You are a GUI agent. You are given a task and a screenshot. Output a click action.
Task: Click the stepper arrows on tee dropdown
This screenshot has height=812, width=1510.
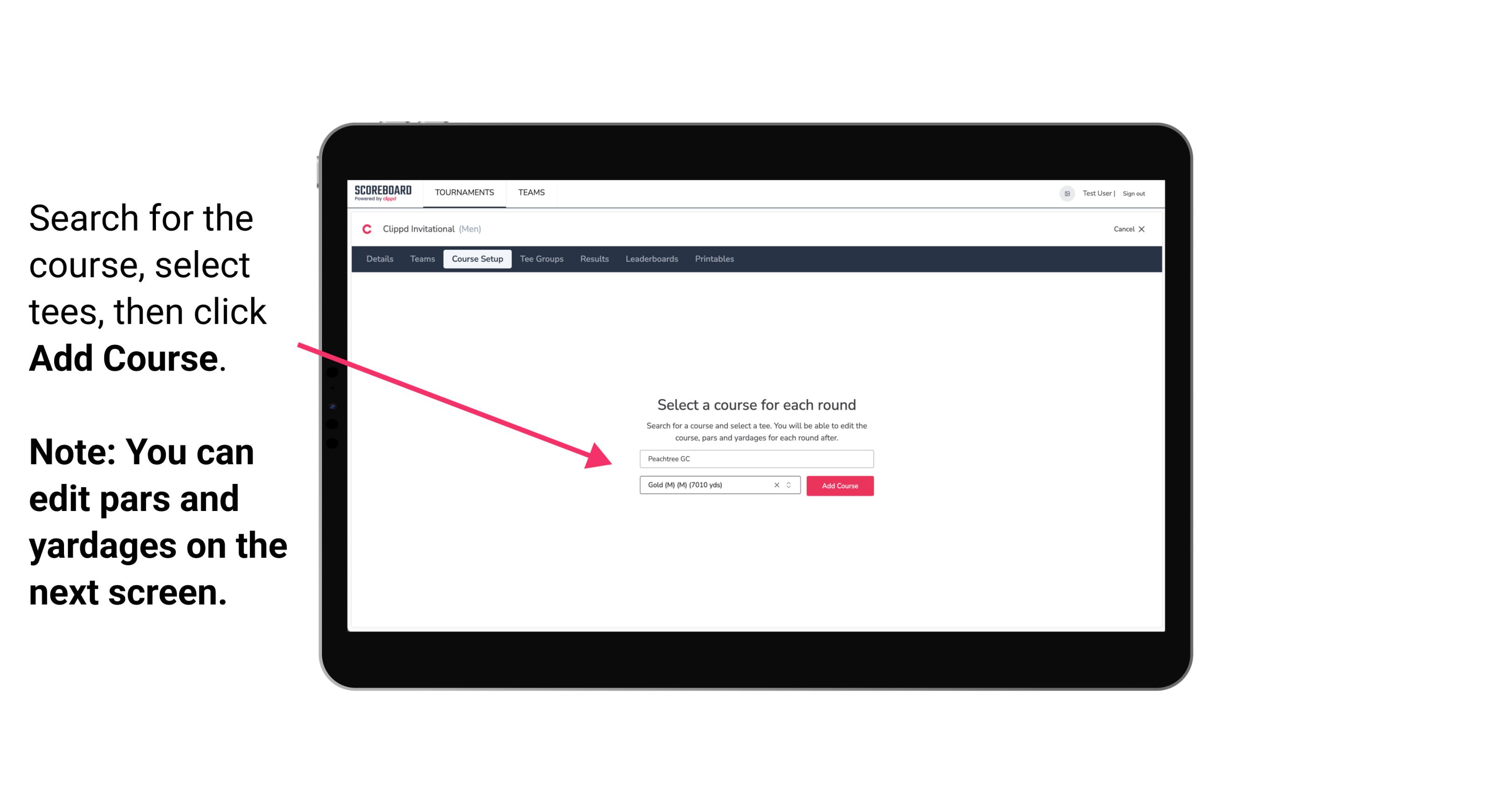[x=791, y=485]
